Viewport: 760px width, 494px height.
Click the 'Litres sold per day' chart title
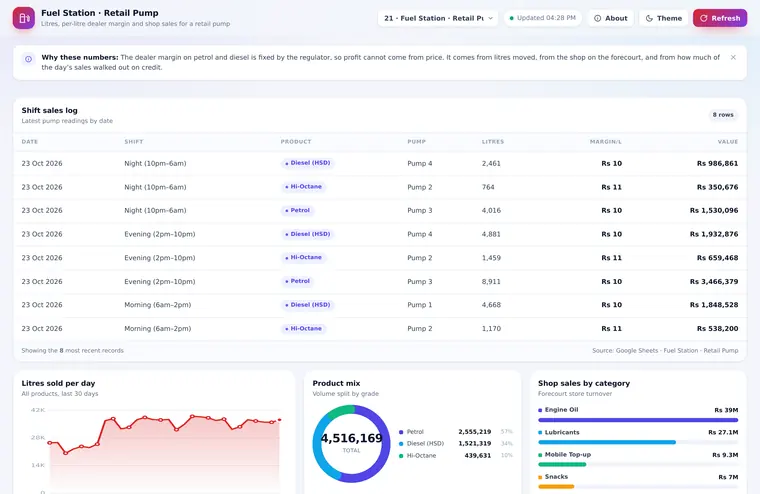coord(58,383)
